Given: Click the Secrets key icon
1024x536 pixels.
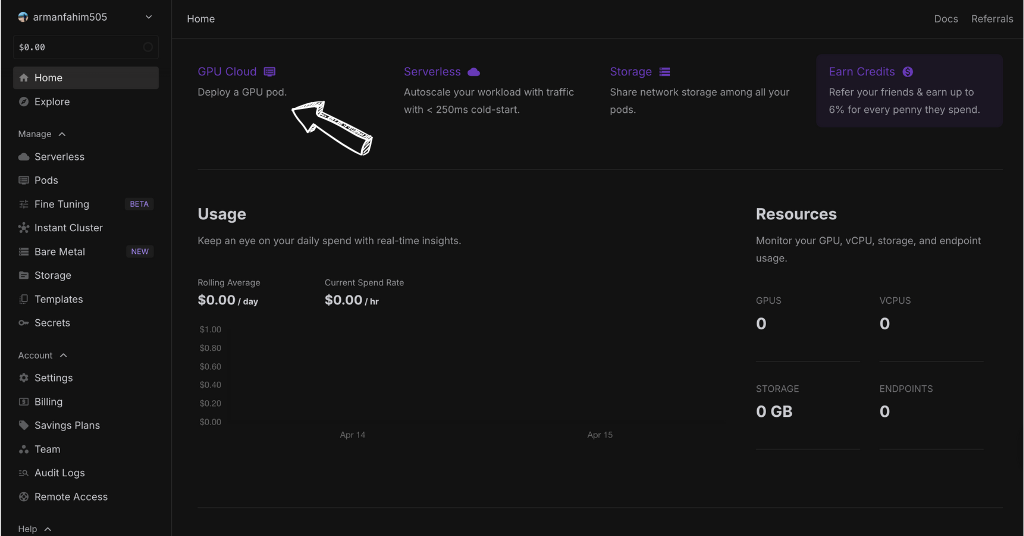Looking at the screenshot, I should pyautogui.click(x=24, y=323).
